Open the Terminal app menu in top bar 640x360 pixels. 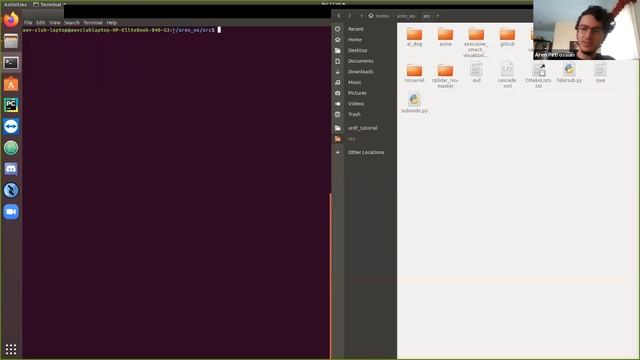click(x=50, y=4)
